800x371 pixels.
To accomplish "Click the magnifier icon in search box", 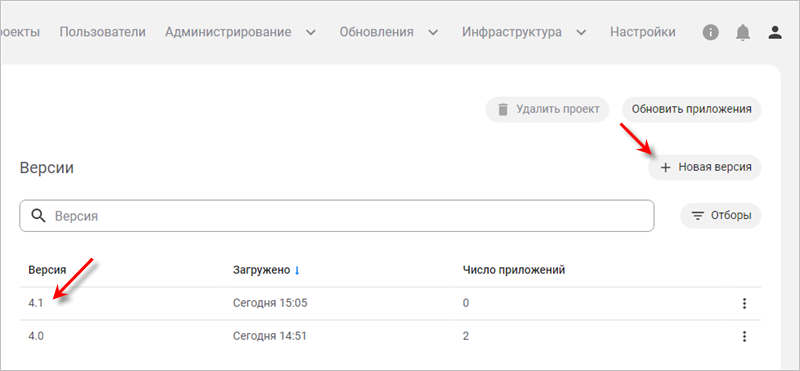I will (39, 215).
